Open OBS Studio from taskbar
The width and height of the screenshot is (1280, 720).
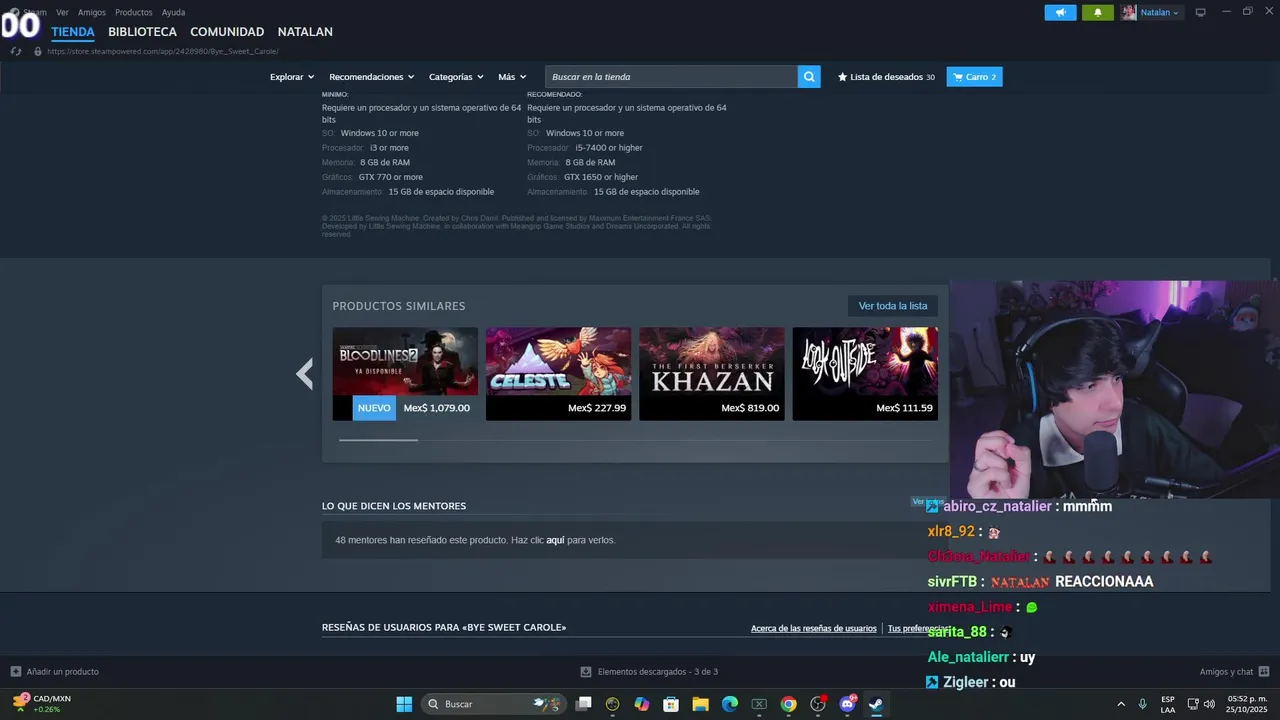tap(818, 704)
